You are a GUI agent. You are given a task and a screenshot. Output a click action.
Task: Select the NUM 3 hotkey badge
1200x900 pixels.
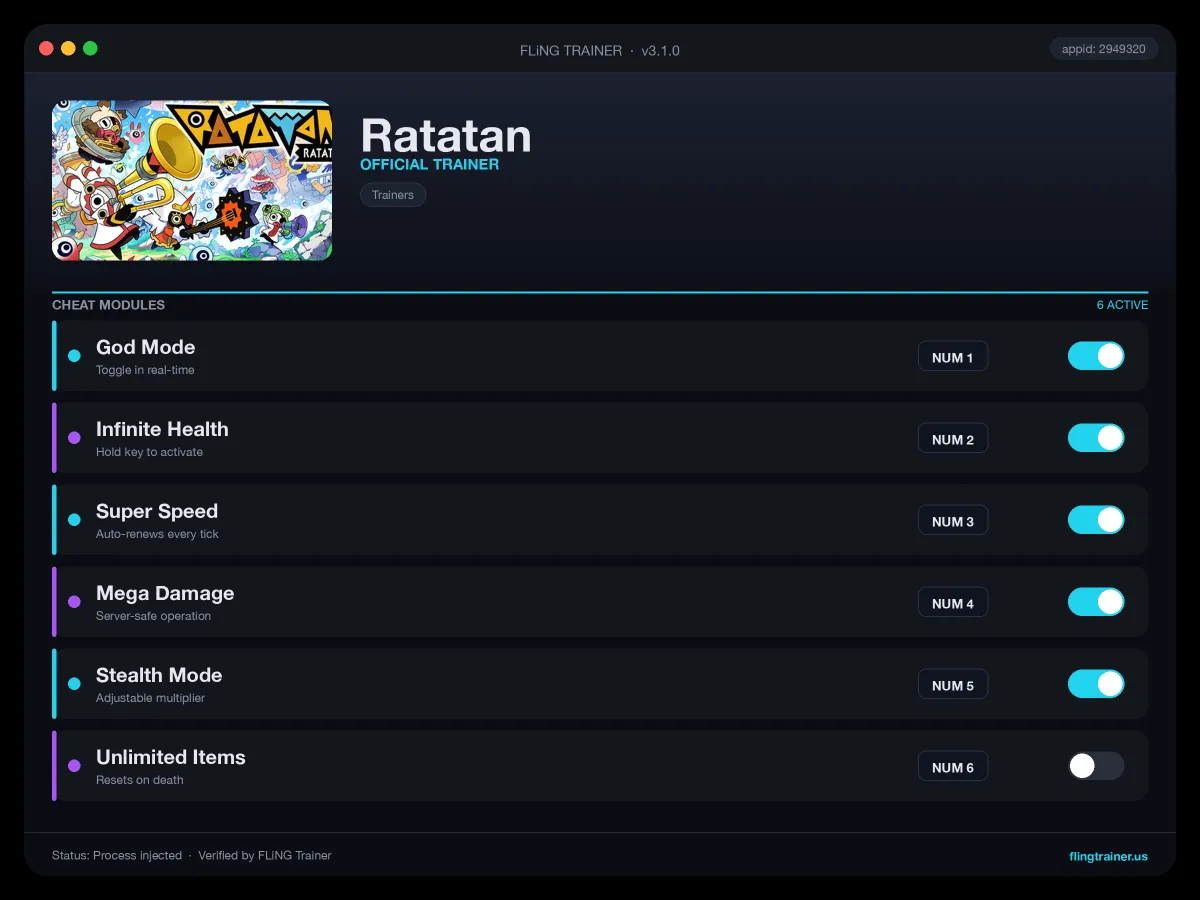tap(953, 521)
